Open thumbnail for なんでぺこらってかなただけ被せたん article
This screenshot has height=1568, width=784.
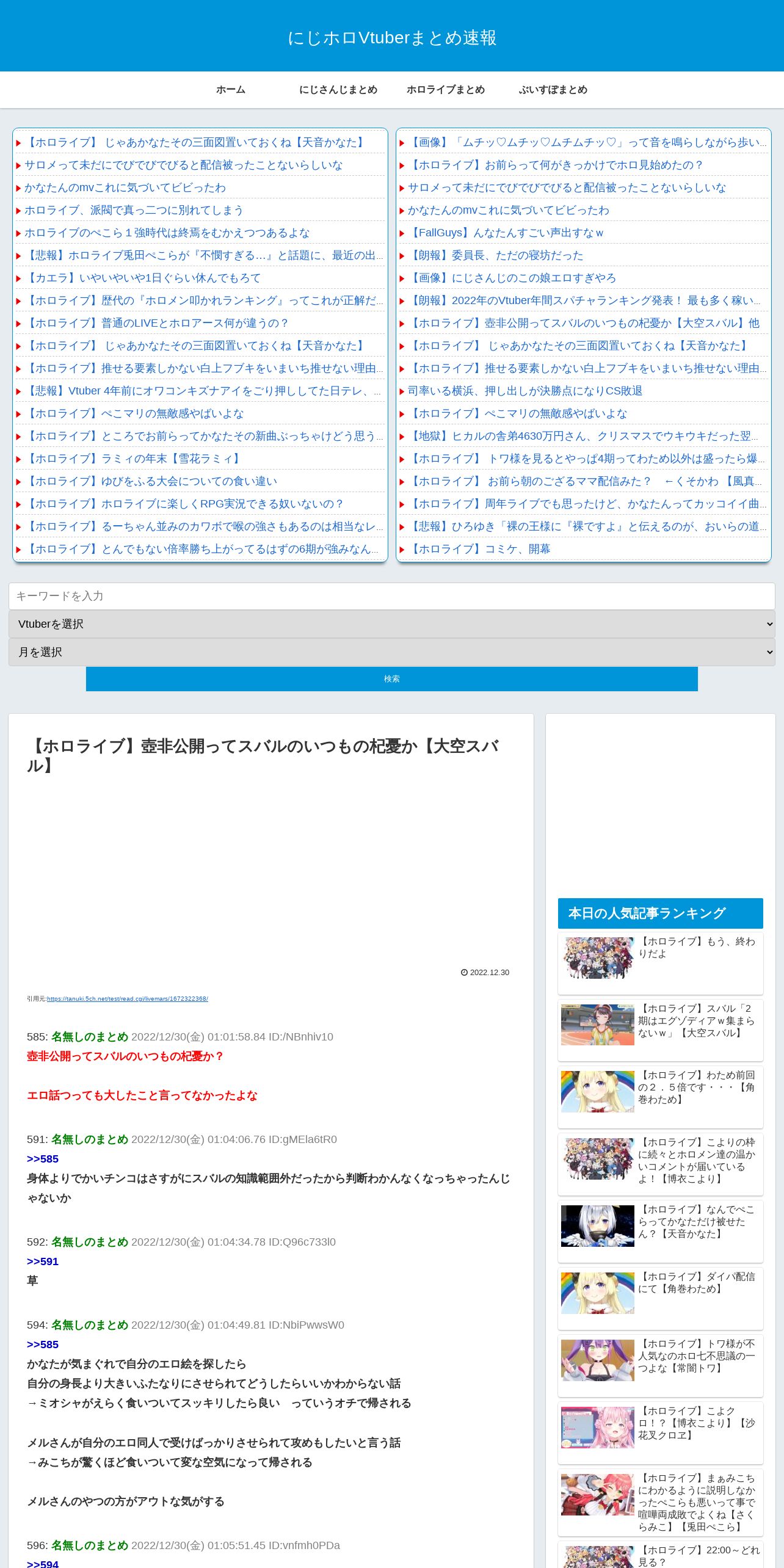pos(598,1225)
